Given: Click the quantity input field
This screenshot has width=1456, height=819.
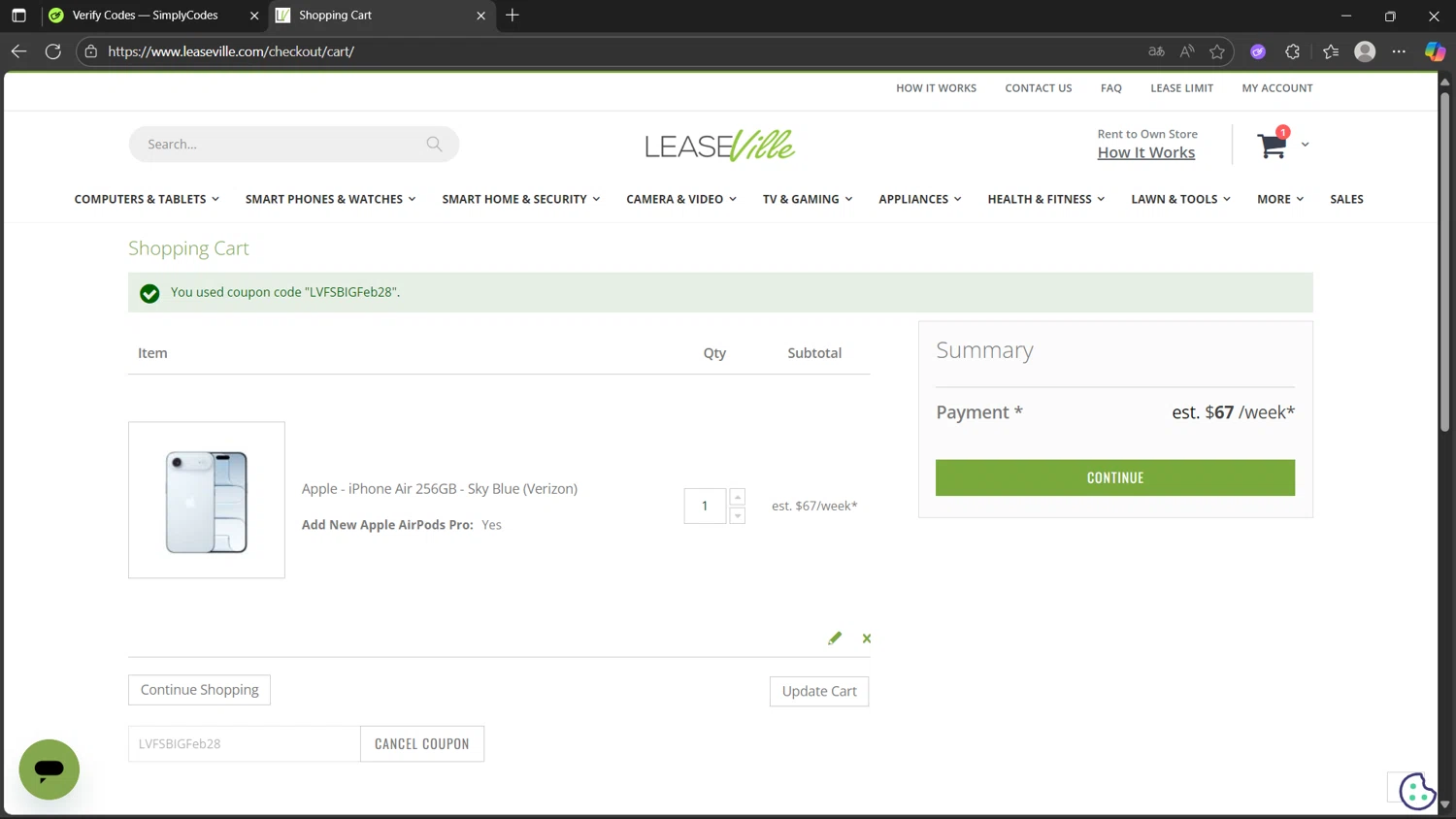Looking at the screenshot, I should 705,506.
